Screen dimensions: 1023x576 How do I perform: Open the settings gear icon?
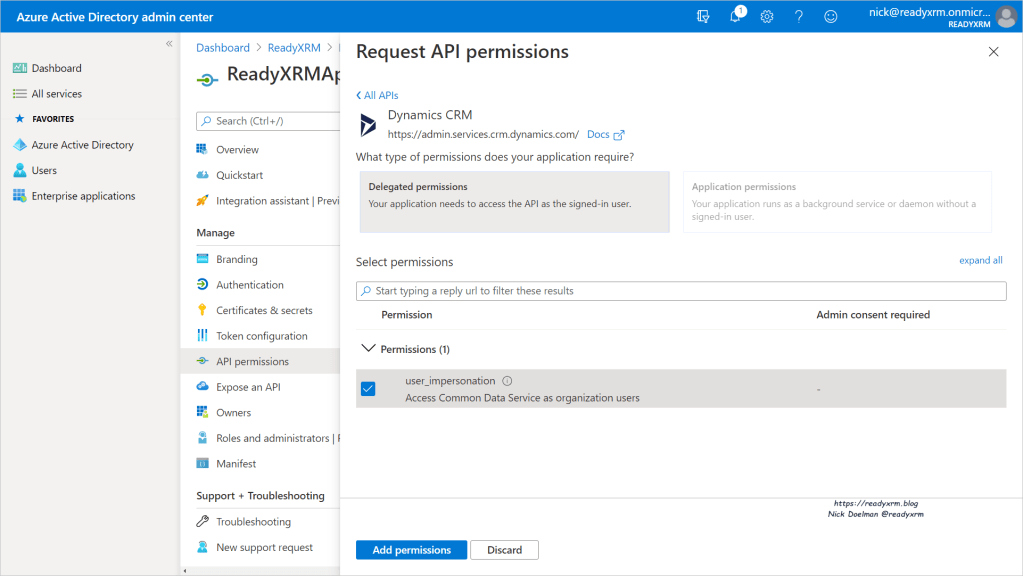point(767,17)
